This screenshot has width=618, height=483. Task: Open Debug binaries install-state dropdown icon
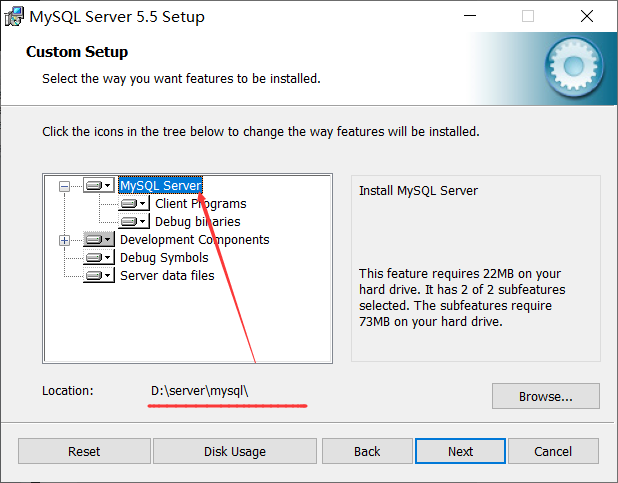[134, 222]
